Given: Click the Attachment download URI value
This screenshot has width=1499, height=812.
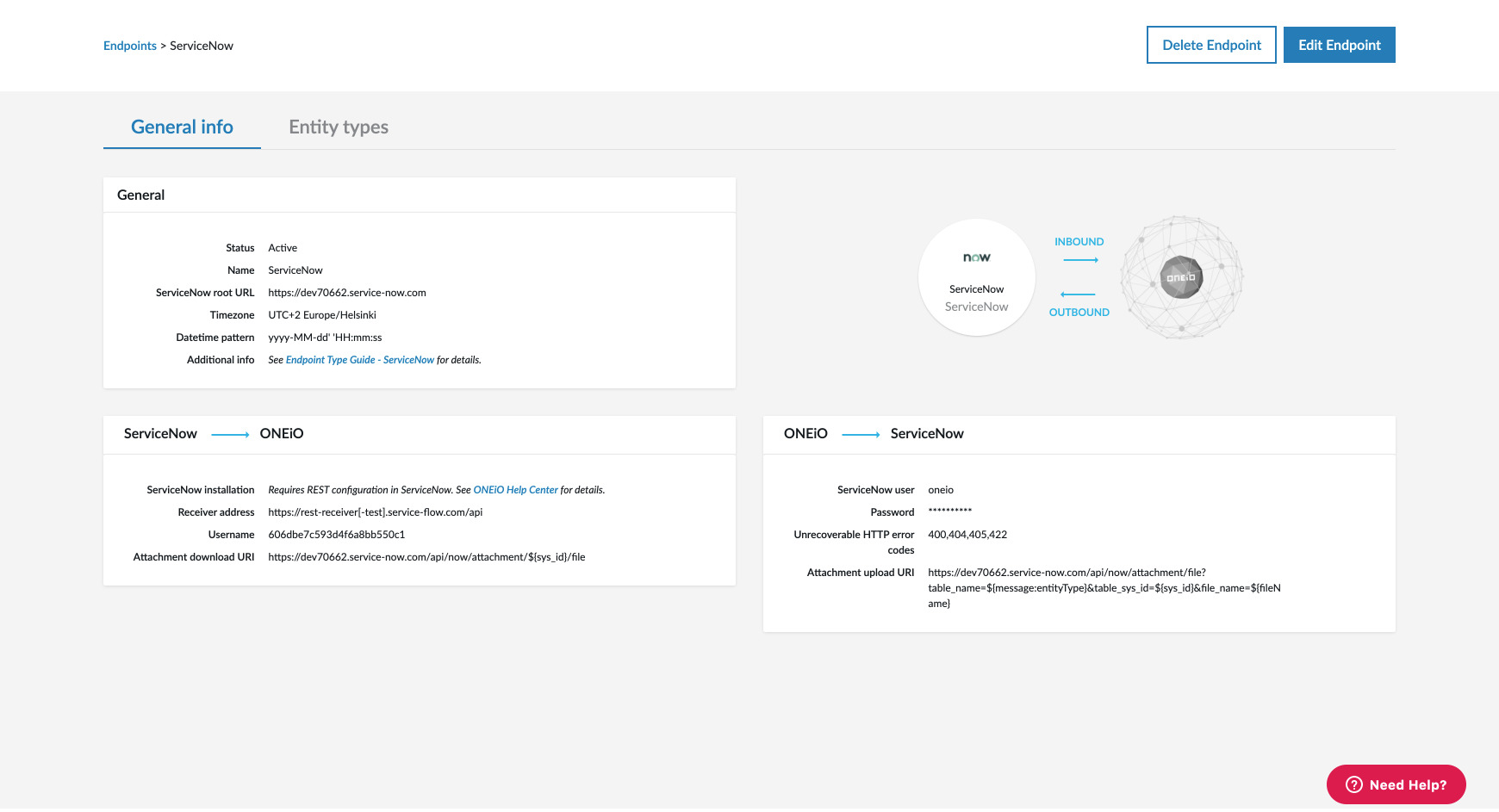Looking at the screenshot, I should (426, 557).
